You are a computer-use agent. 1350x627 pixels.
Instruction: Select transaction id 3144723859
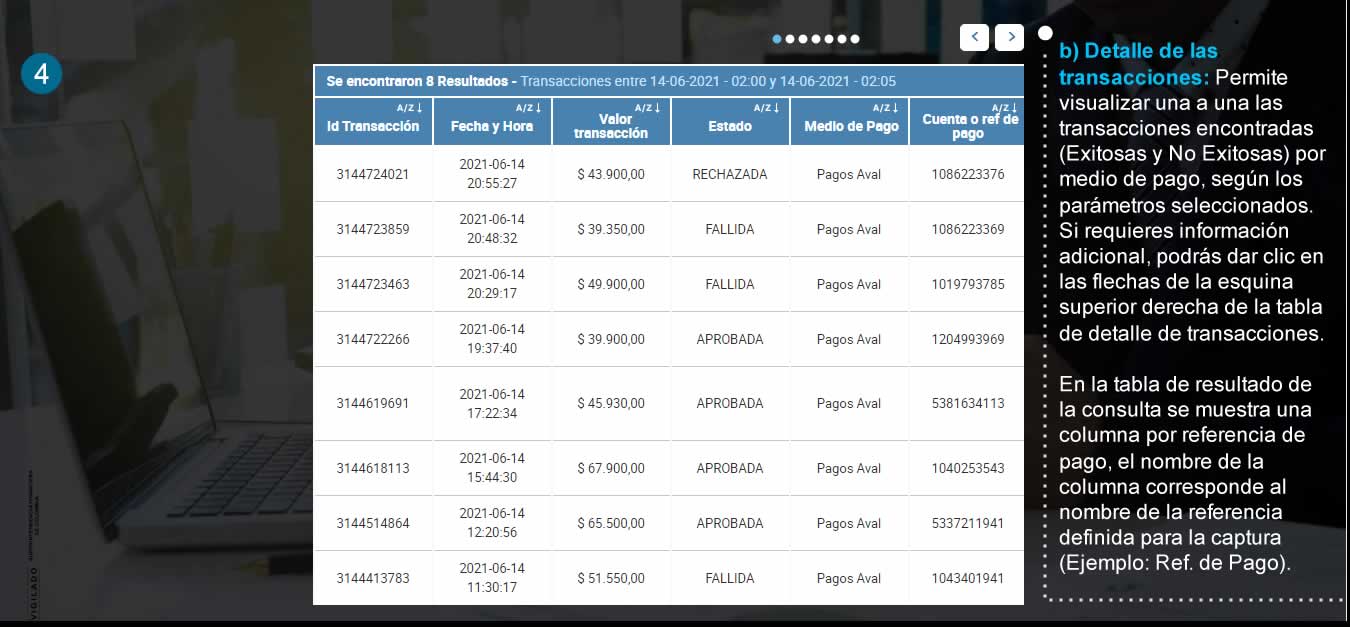pyautogui.click(x=373, y=229)
